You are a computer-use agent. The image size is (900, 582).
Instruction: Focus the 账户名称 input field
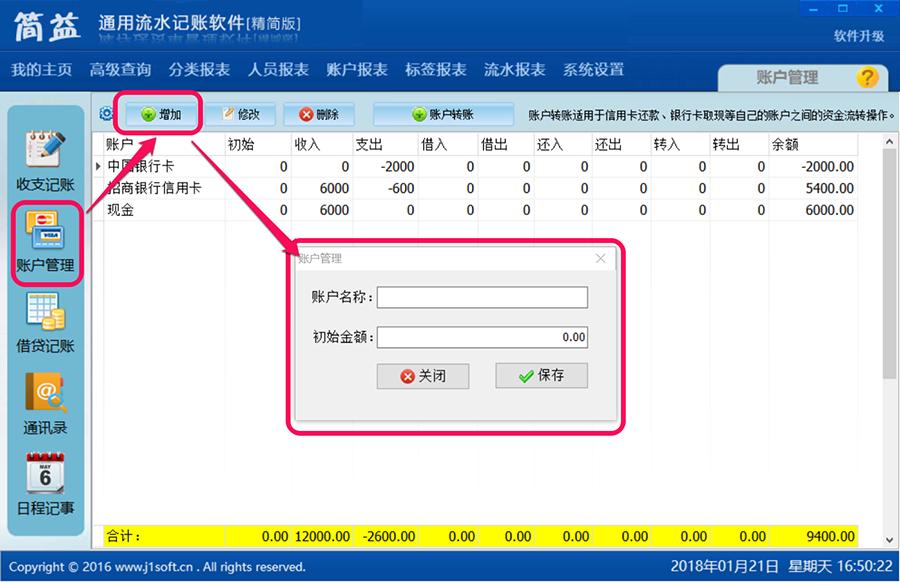(x=482, y=297)
